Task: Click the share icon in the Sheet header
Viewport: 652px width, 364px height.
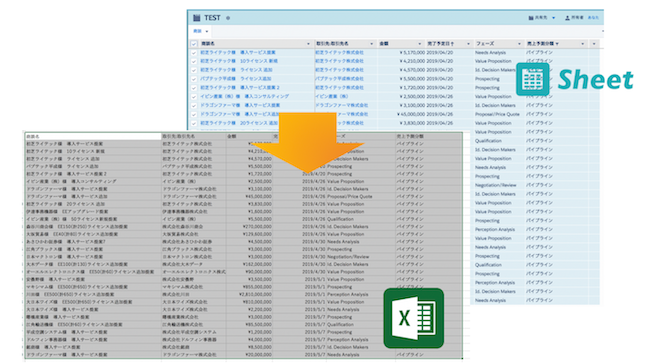Action: tap(531, 18)
